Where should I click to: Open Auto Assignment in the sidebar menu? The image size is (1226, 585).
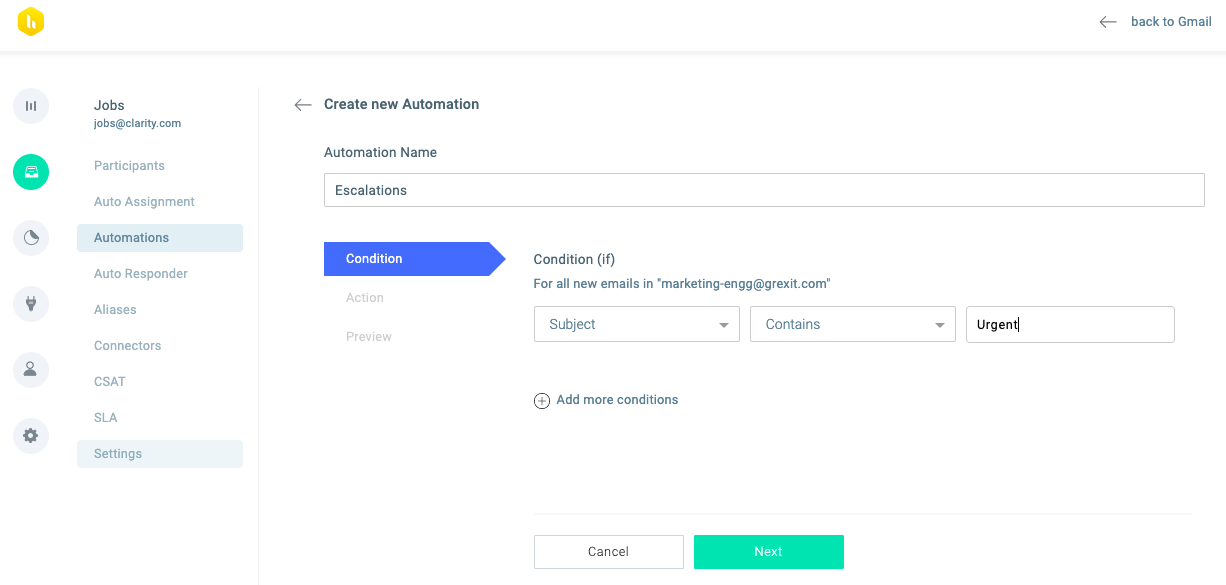tap(144, 202)
